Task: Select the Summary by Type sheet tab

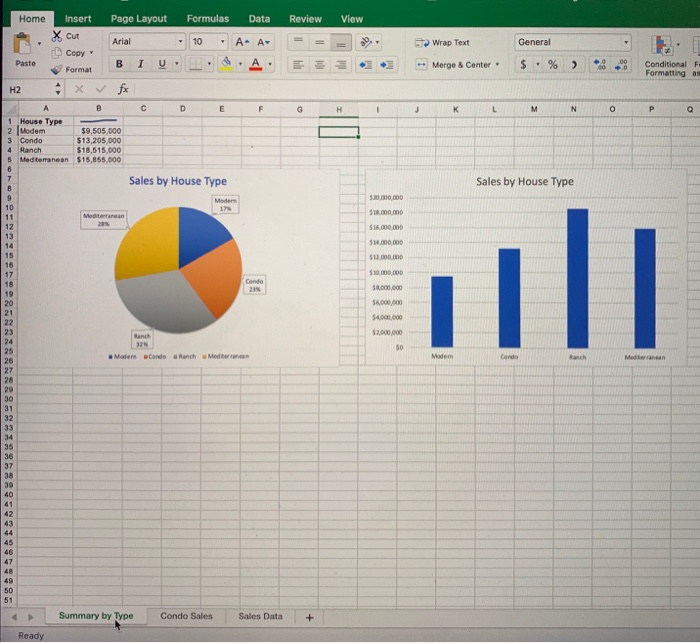Action: click(x=96, y=616)
